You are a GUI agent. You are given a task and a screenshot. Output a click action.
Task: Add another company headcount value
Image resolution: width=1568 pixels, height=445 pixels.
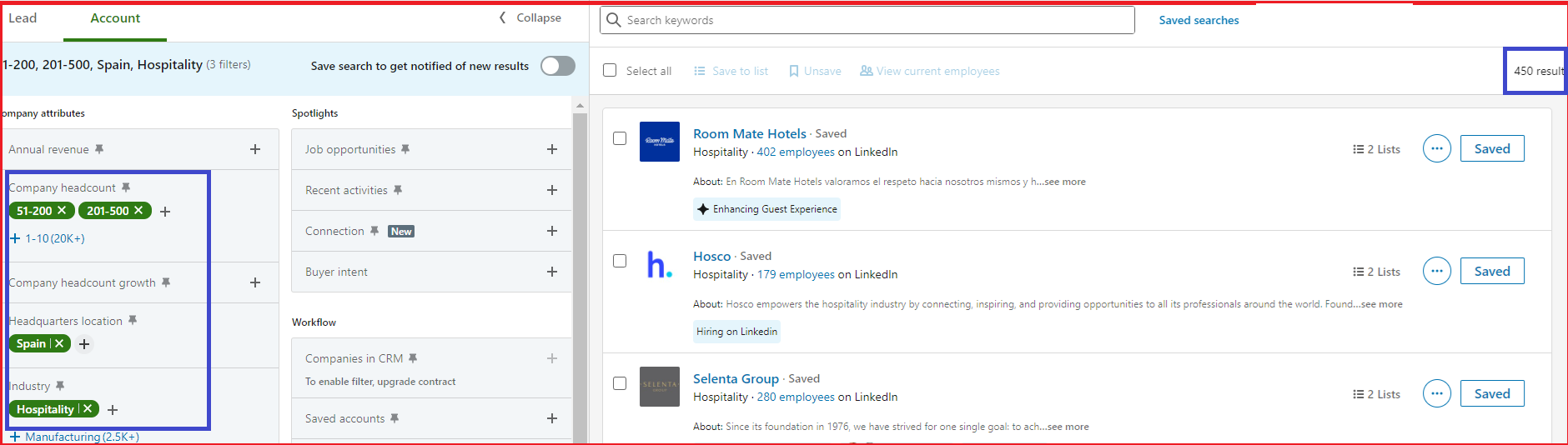point(165,212)
